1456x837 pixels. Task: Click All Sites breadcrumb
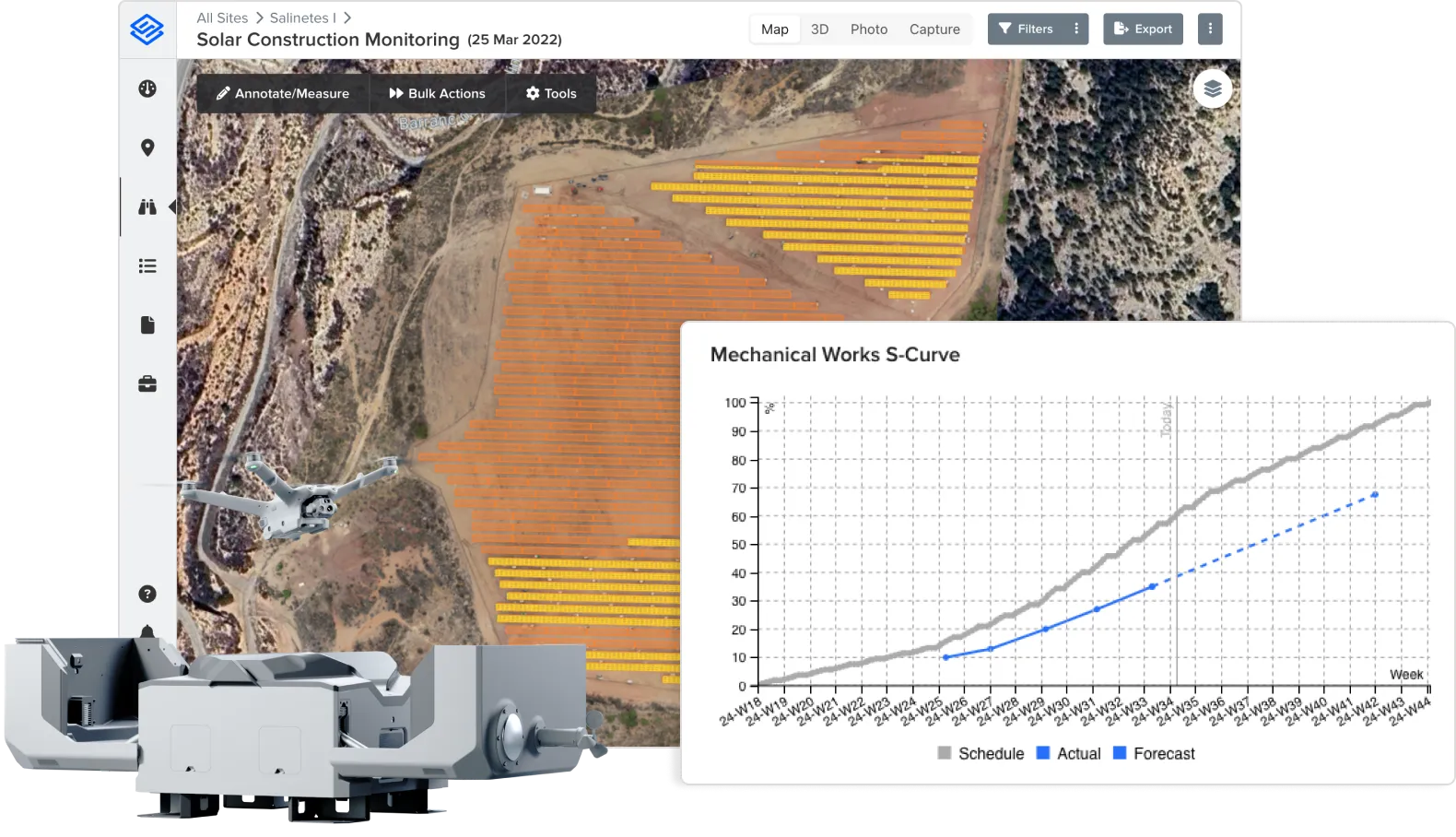tap(222, 18)
